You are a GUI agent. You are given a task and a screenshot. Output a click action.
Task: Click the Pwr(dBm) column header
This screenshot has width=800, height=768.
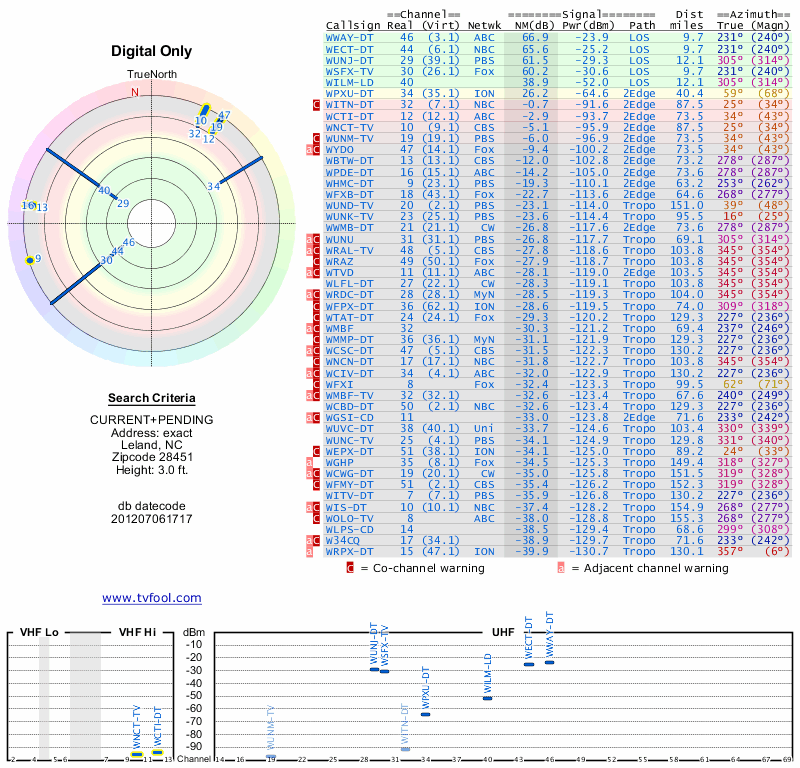point(589,26)
